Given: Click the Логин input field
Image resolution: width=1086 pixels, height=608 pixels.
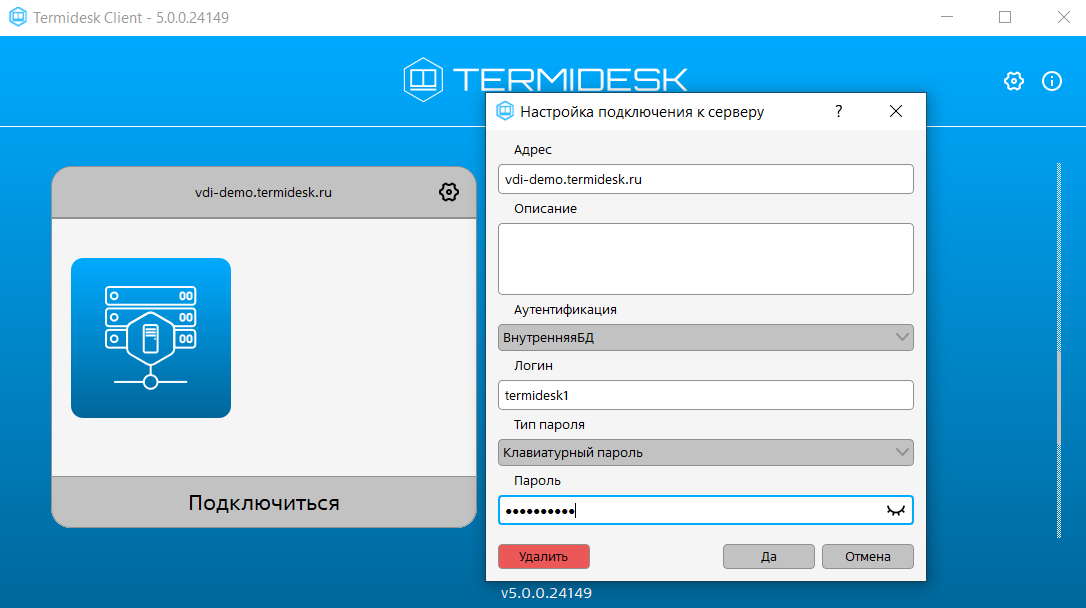Looking at the screenshot, I should point(706,395).
